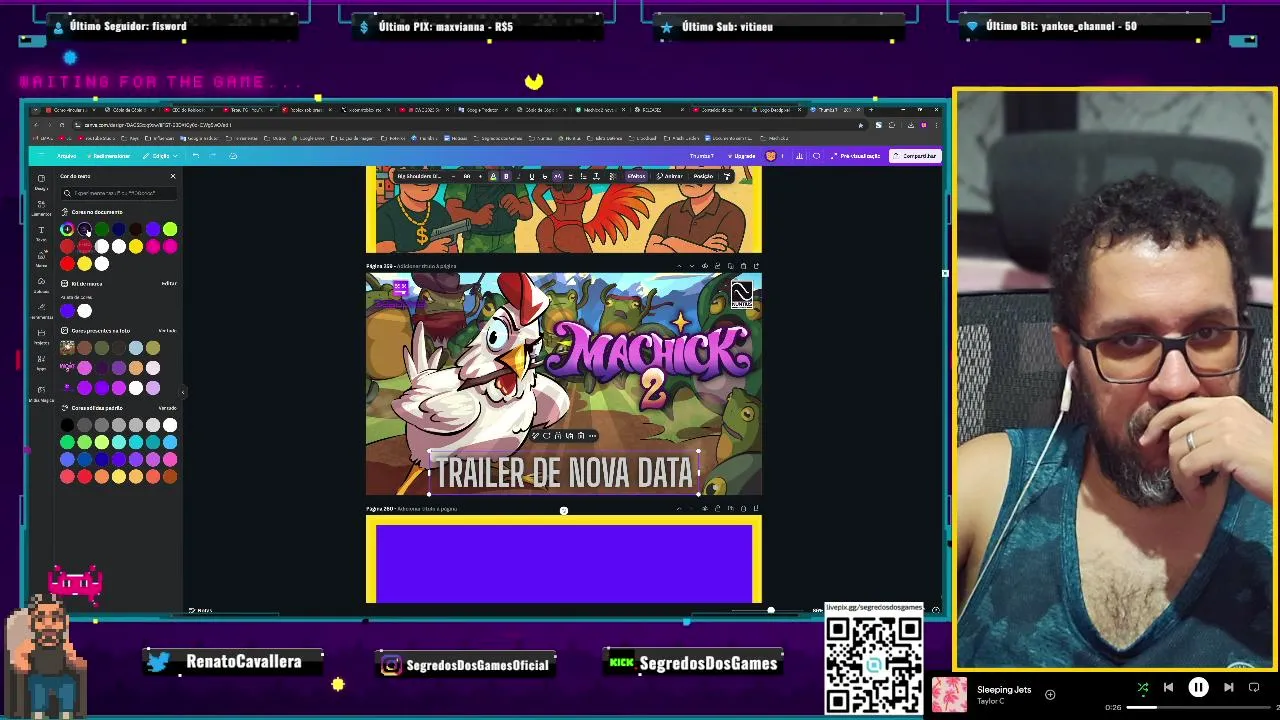The image size is (1280, 720).
Task: Choose black from default solid colors
Action: pyautogui.click(x=67, y=425)
